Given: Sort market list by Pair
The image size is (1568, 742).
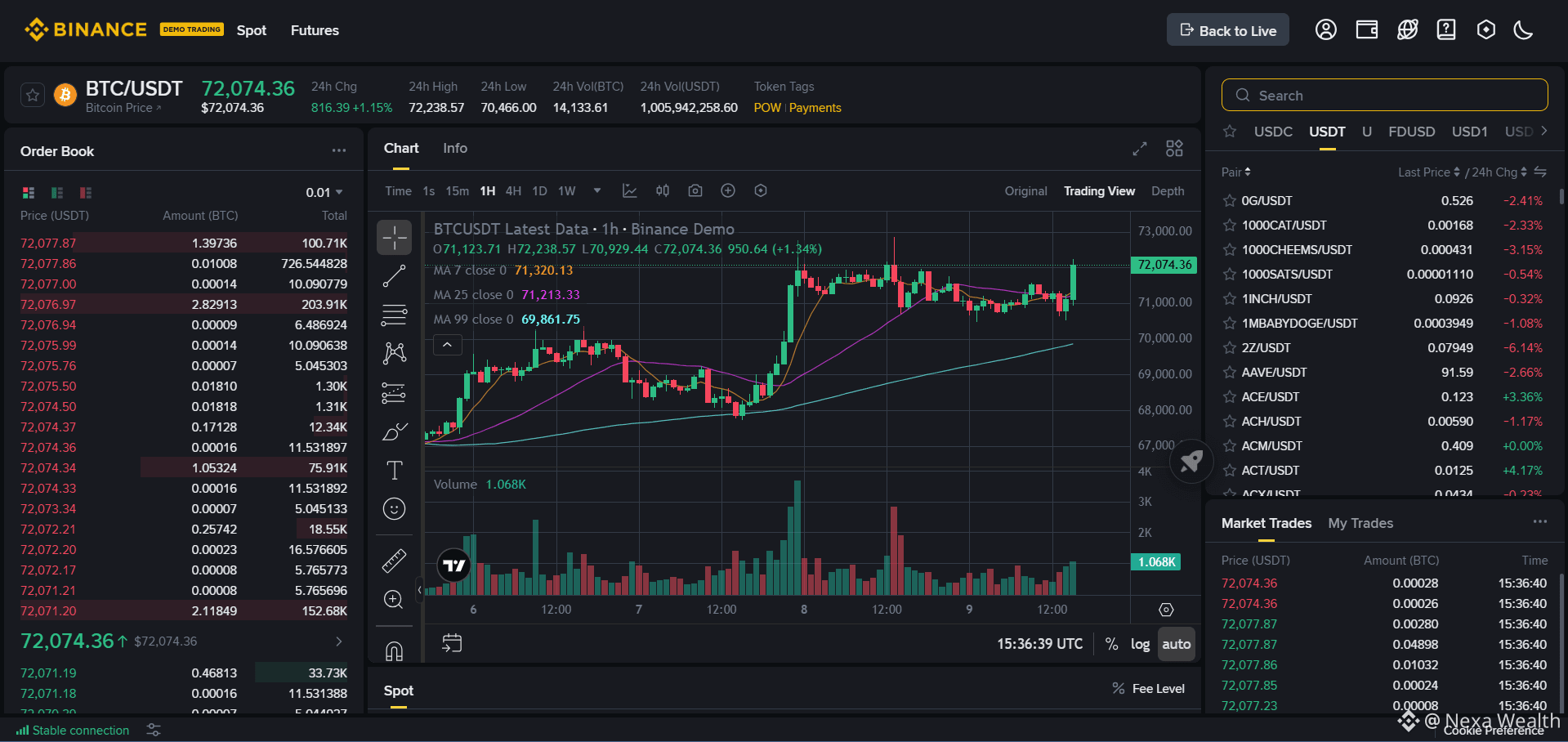Looking at the screenshot, I should (1235, 172).
